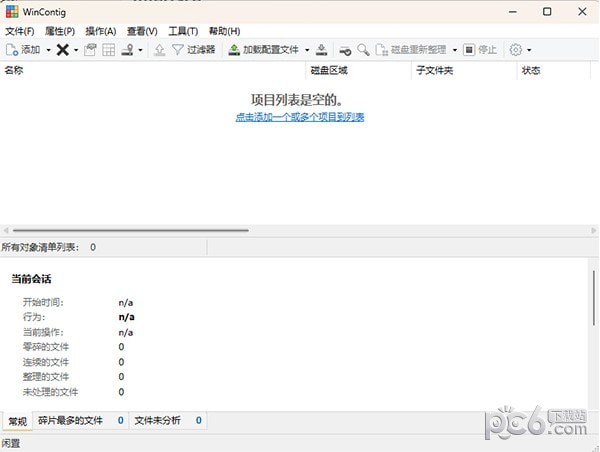The width and height of the screenshot is (600, 452).
Task: Open the 属性(P) menu
Action: coord(60,31)
